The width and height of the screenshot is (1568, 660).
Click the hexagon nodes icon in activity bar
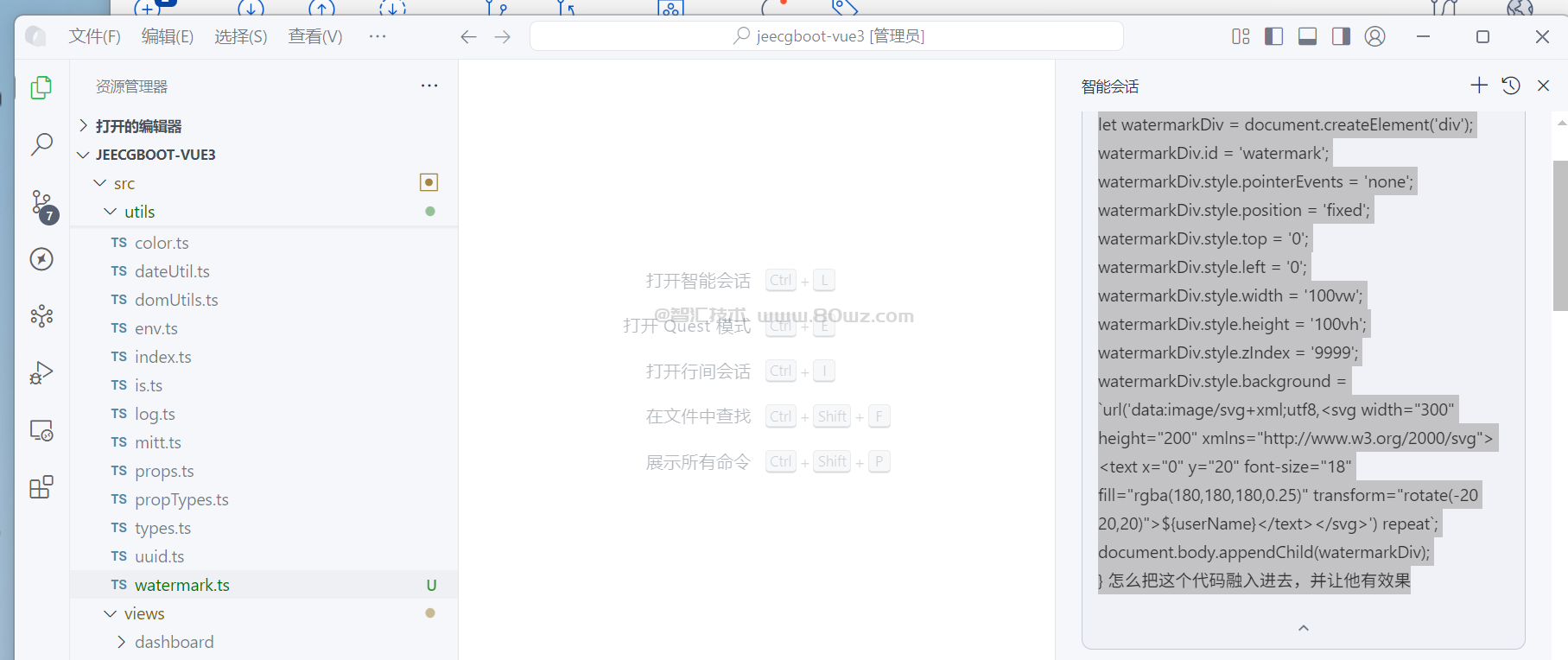click(x=41, y=316)
